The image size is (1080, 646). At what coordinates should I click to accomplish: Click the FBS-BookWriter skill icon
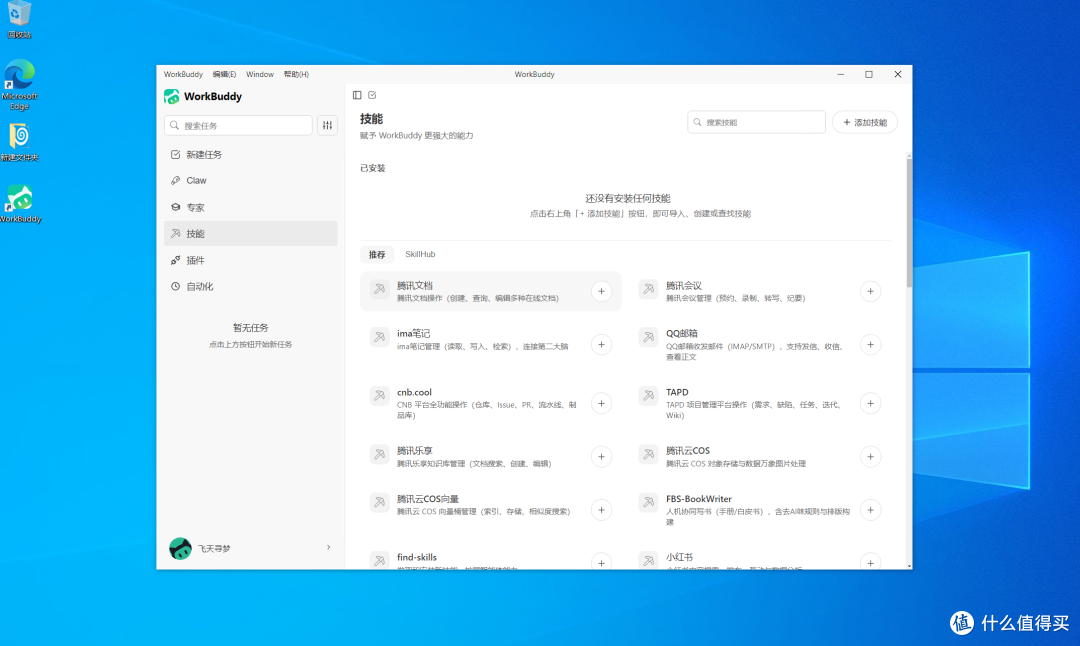tap(648, 503)
